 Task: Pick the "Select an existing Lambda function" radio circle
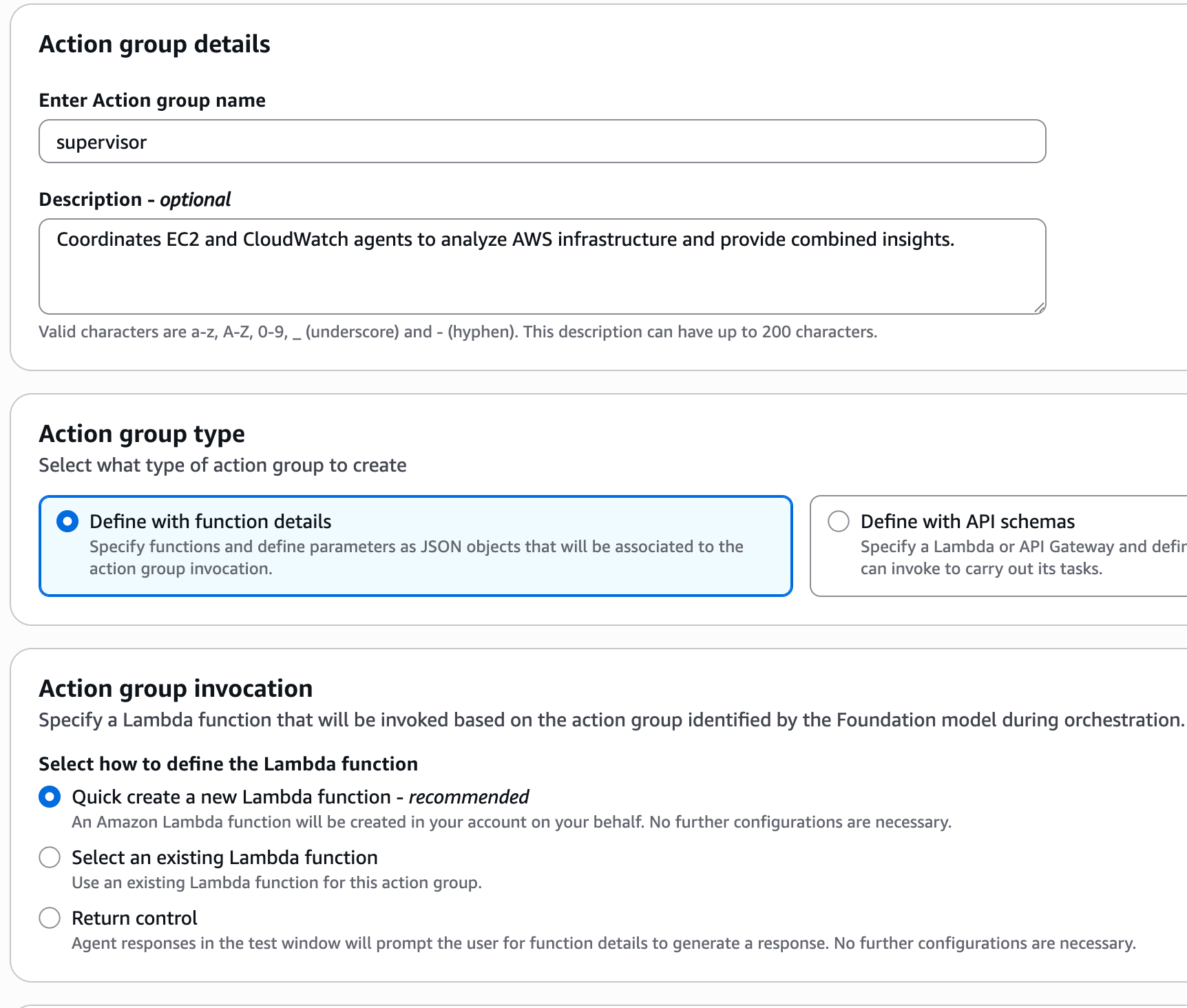click(x=50, y=858)
